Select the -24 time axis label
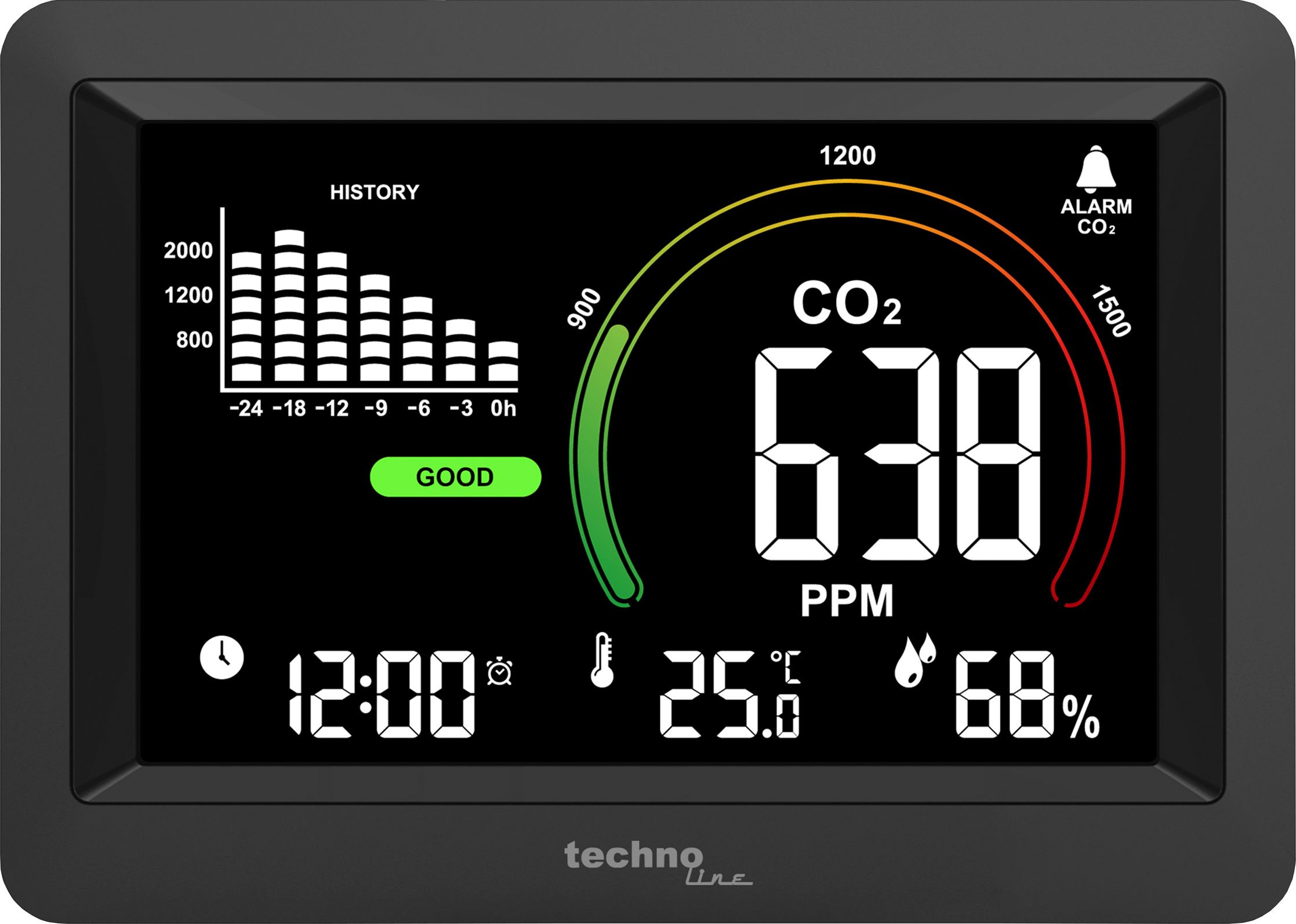Viewport: 1296px width, 924px height. tap(246, 409)
